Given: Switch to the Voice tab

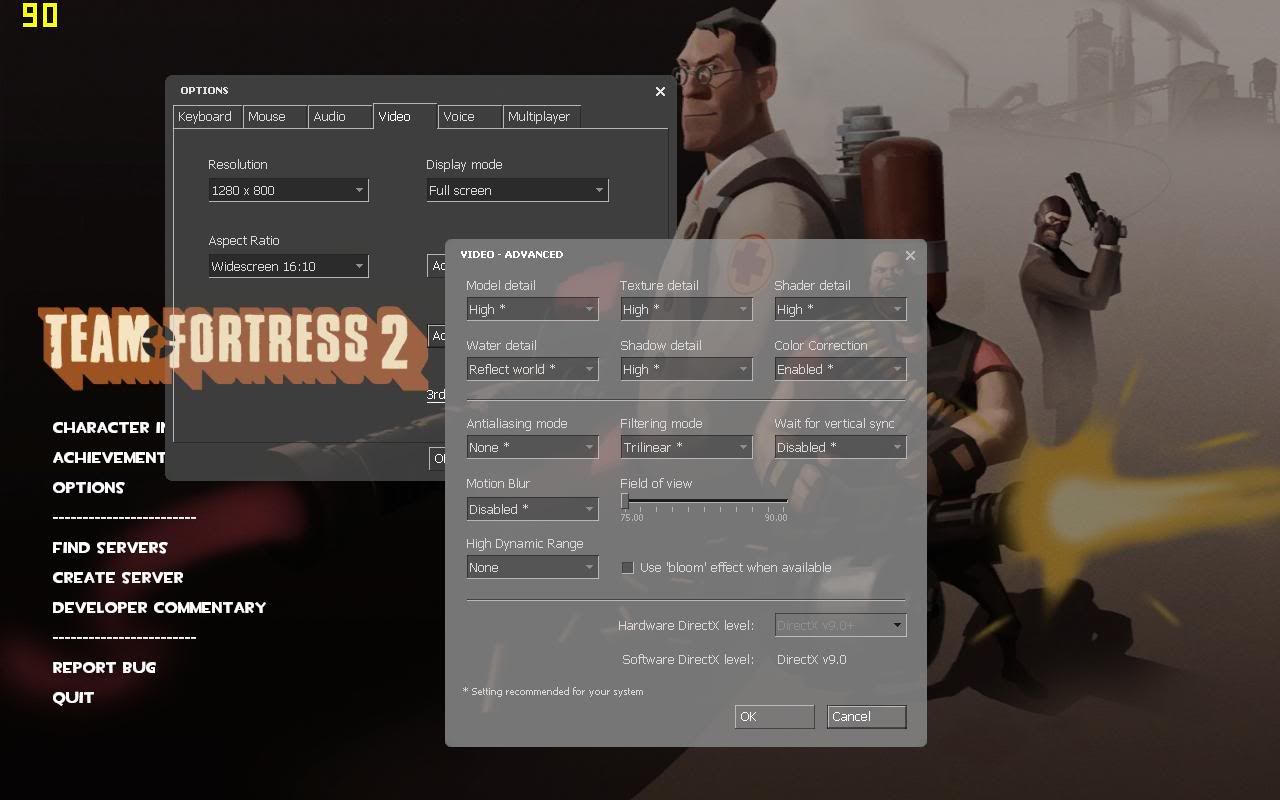Looking at the screenshot, I should point(470,117).
